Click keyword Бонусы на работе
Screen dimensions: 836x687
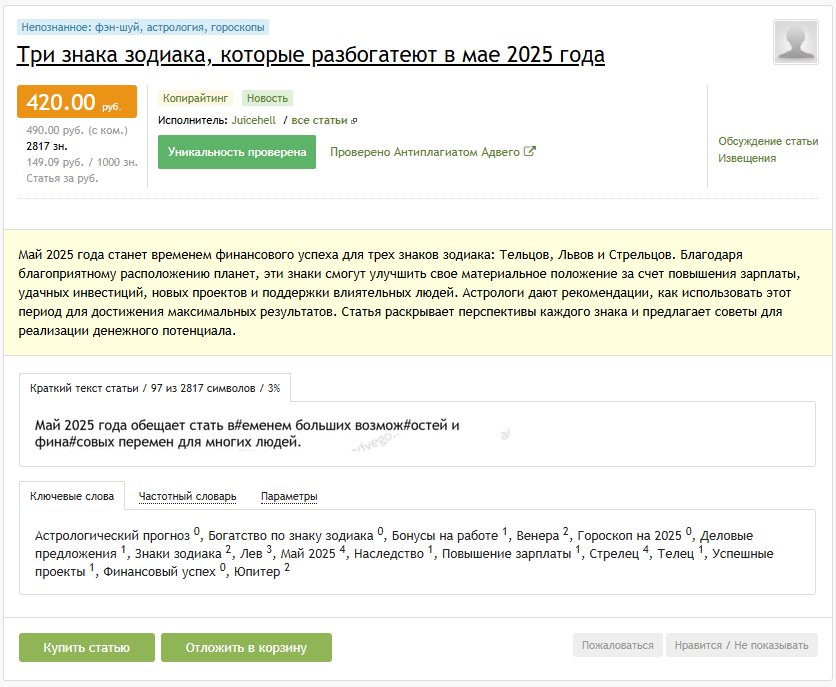tap(445, 536)
